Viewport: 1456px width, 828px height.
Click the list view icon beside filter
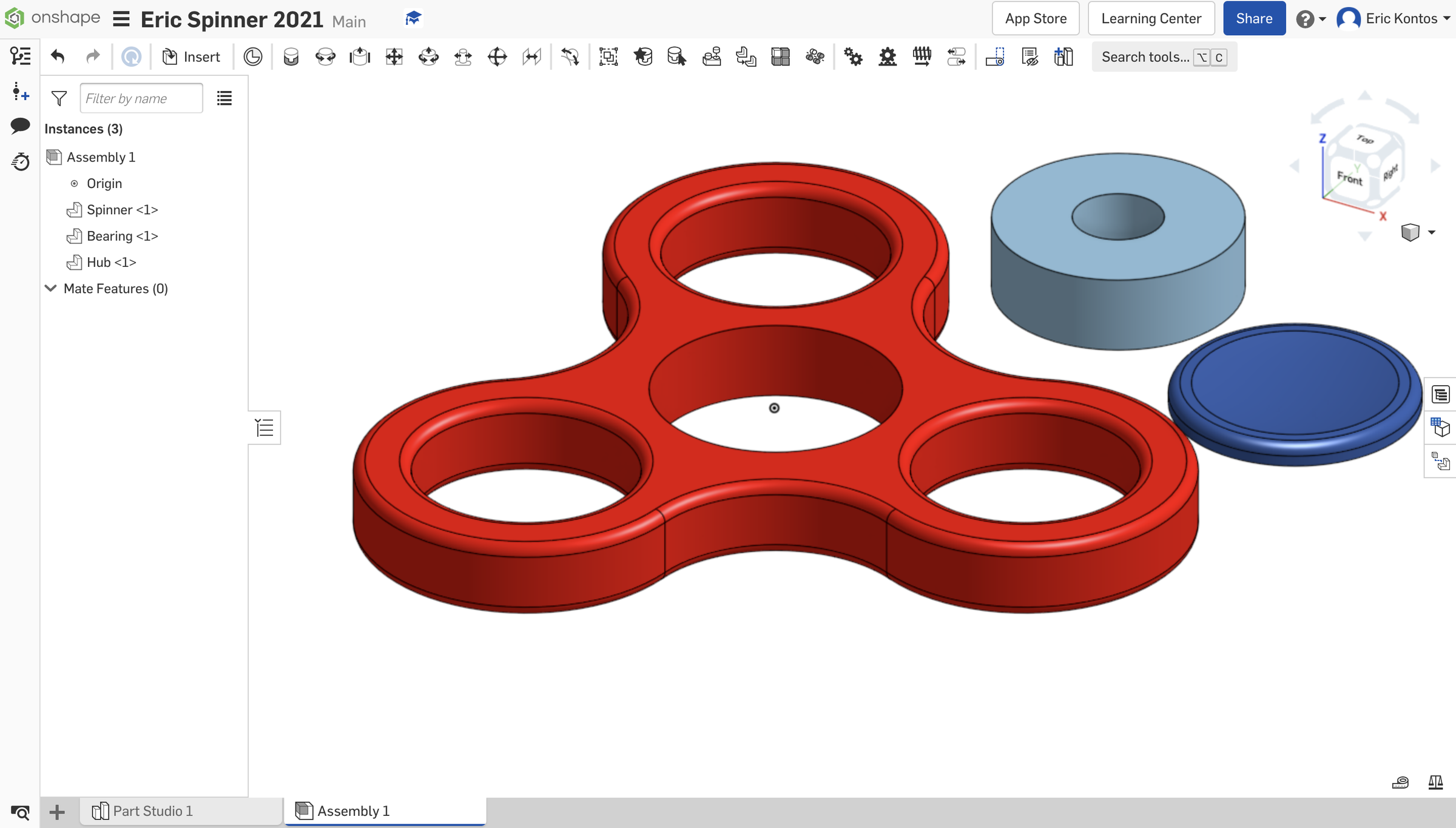(x=224, y=98)
